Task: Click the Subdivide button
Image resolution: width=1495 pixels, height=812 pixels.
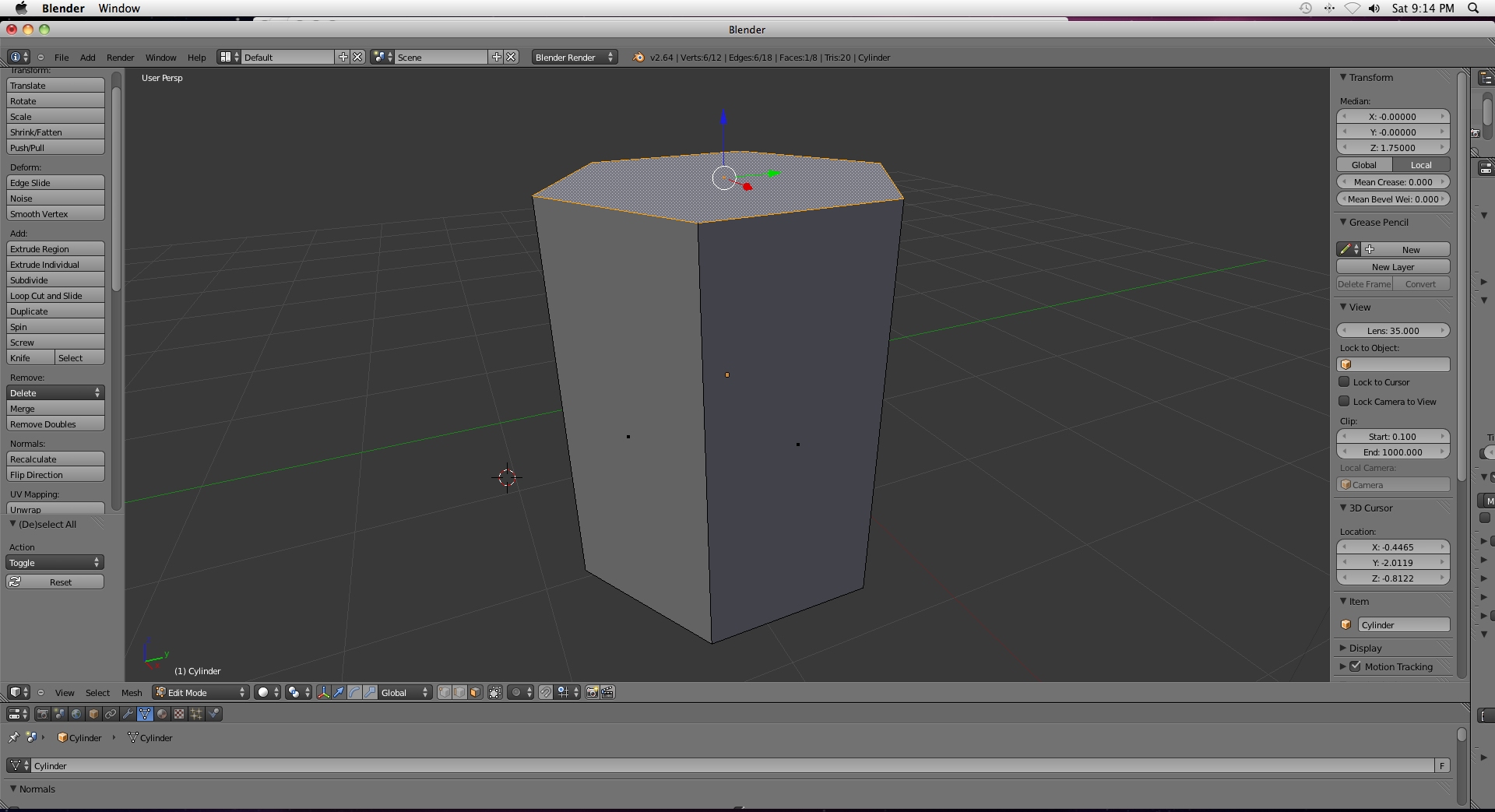Action: (x=55, y=279)
